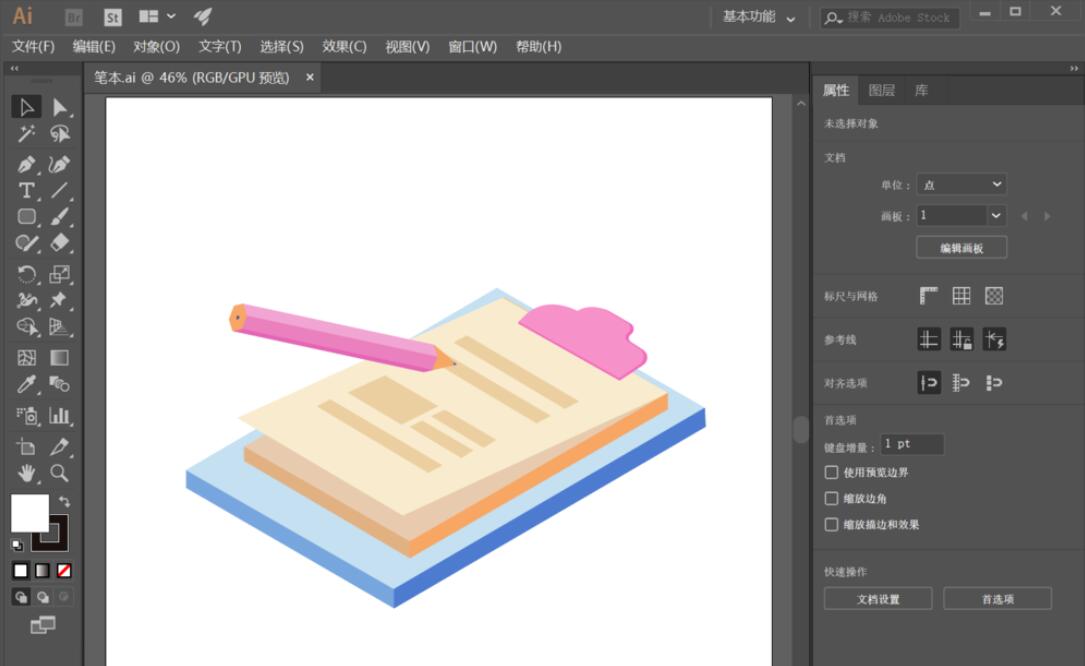This screenshot has height=666, width=1085.
Task: Select the Rounded Rectangle shape tool
Action: click(x=26, y=217)
